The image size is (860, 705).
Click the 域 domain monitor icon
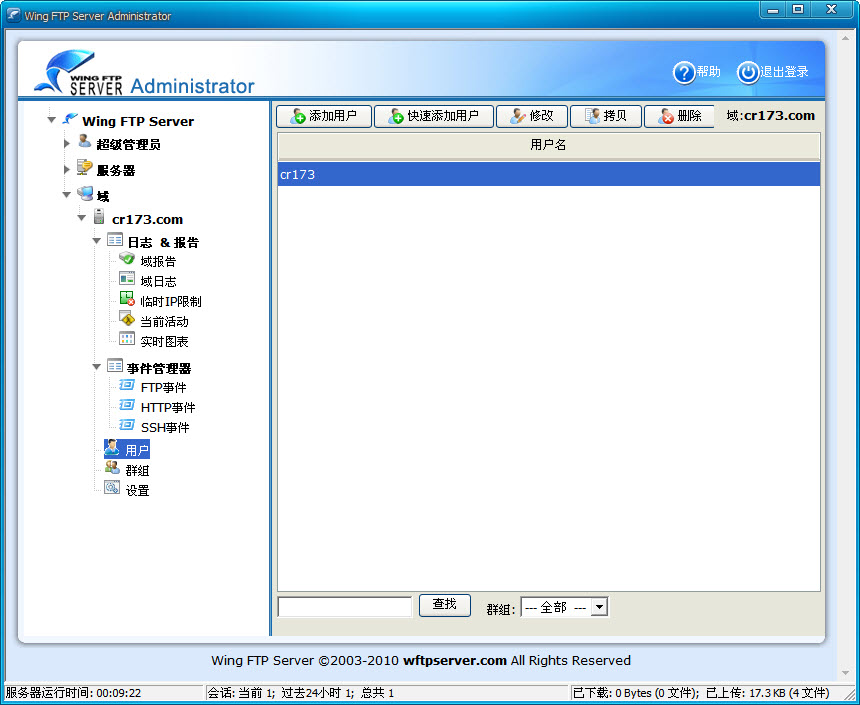tap(85, 193)
